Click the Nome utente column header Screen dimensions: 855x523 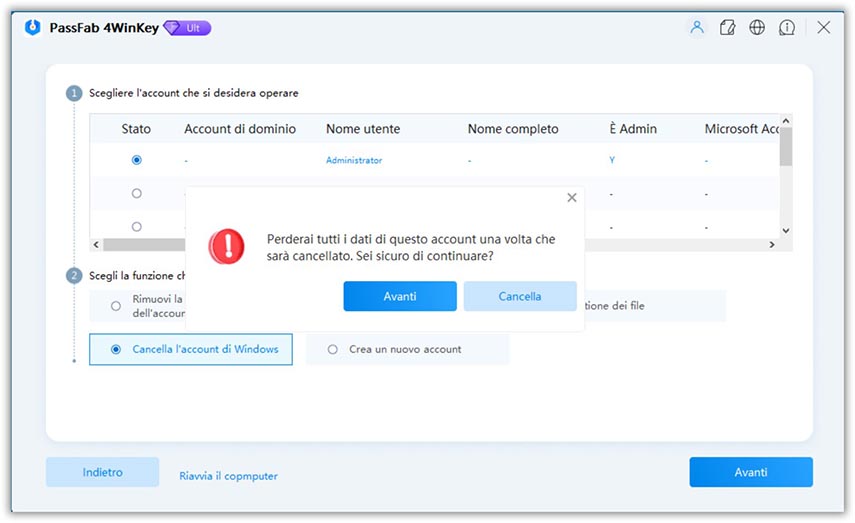coord(363,129)
